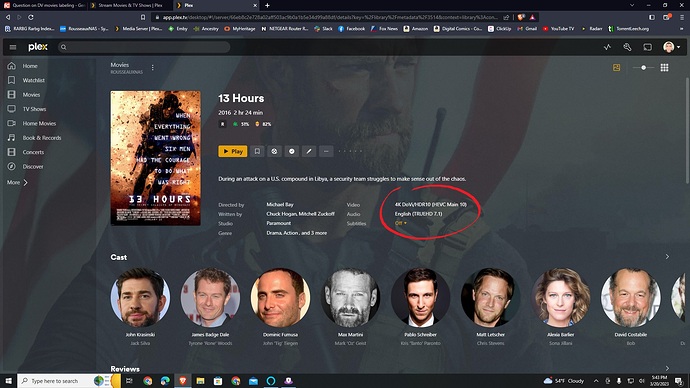The height and width of the screenshot is (388, 690).
Task: Click Drama genre link
Action: coord(274,233)
